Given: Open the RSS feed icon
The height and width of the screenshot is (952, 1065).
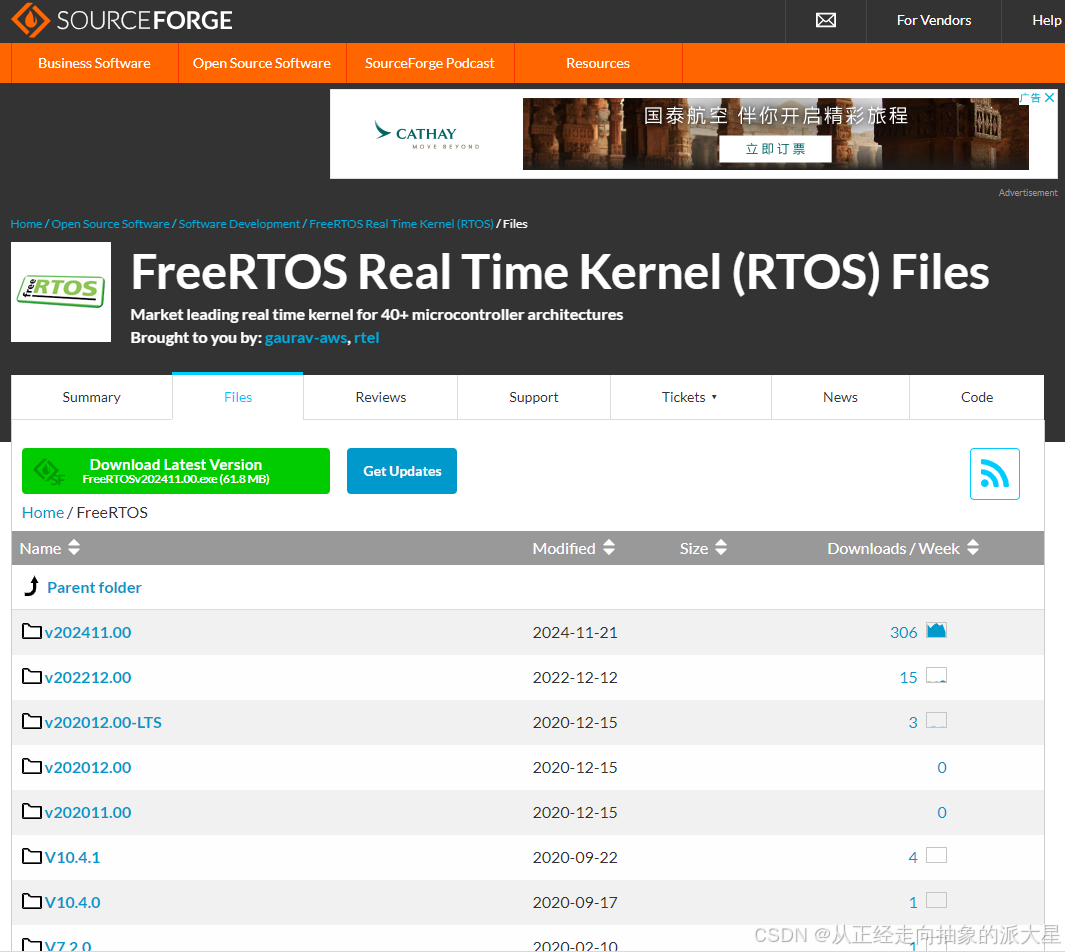Looking at the screenshot, I should [x=994, y=474].
